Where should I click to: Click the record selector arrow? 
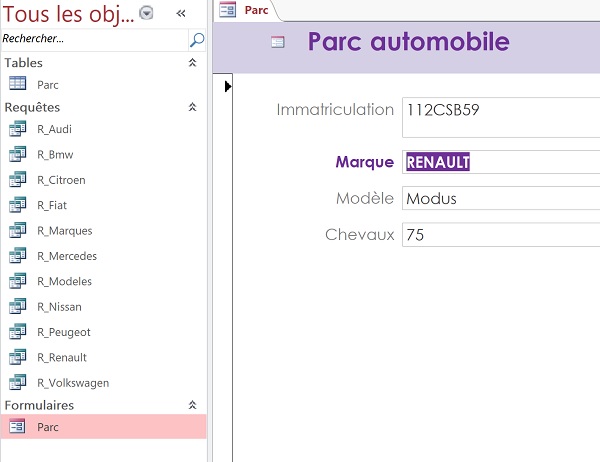click(228, 87)
